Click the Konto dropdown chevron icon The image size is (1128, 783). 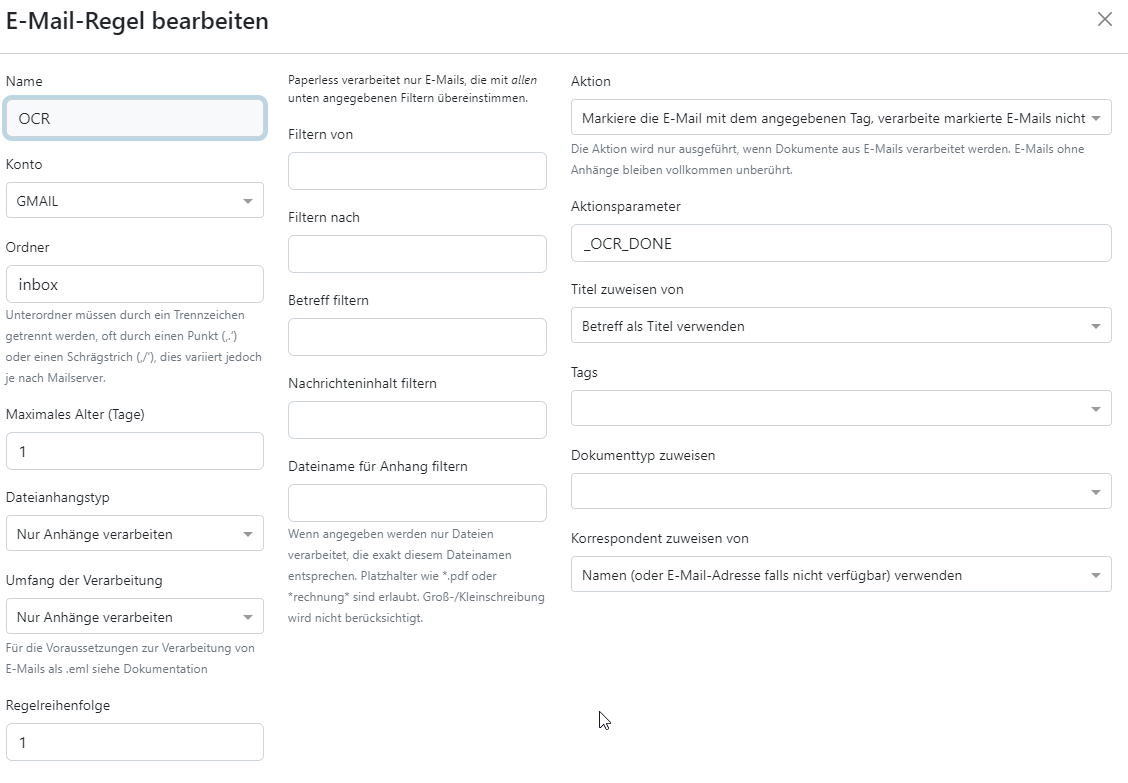coord(247,200)
